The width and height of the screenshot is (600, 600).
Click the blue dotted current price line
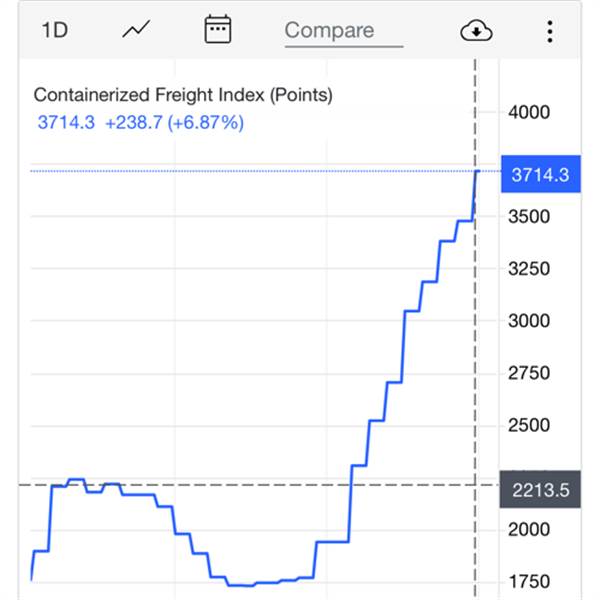253,171
